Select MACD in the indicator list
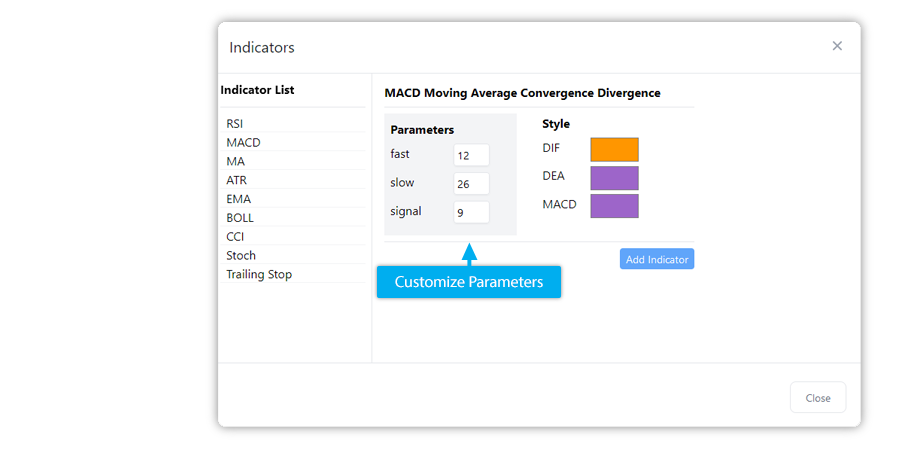The image size is (900, 450). point(243,143)
